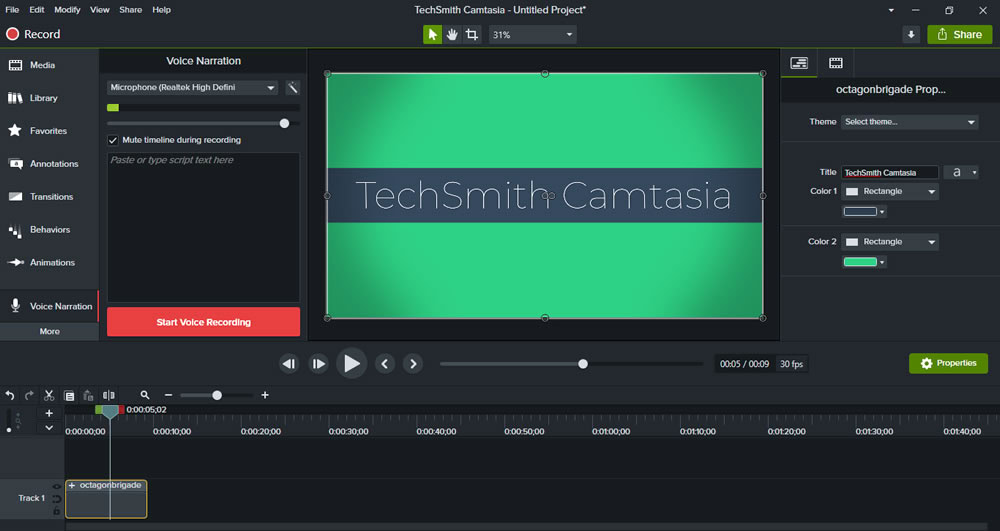Collapse tracks with chevron below add track
This screenshot has height=531, width=1000.
[49, 428]
